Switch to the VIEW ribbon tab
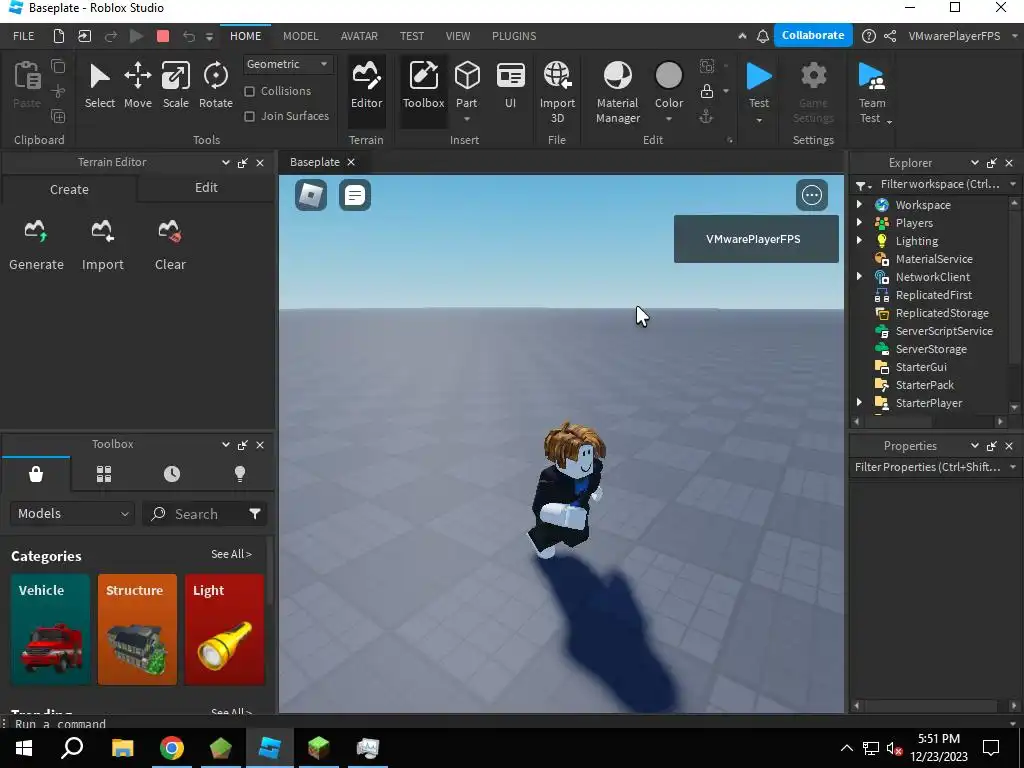The width and height of the screenshot is (1024, 768). point(458,36)
